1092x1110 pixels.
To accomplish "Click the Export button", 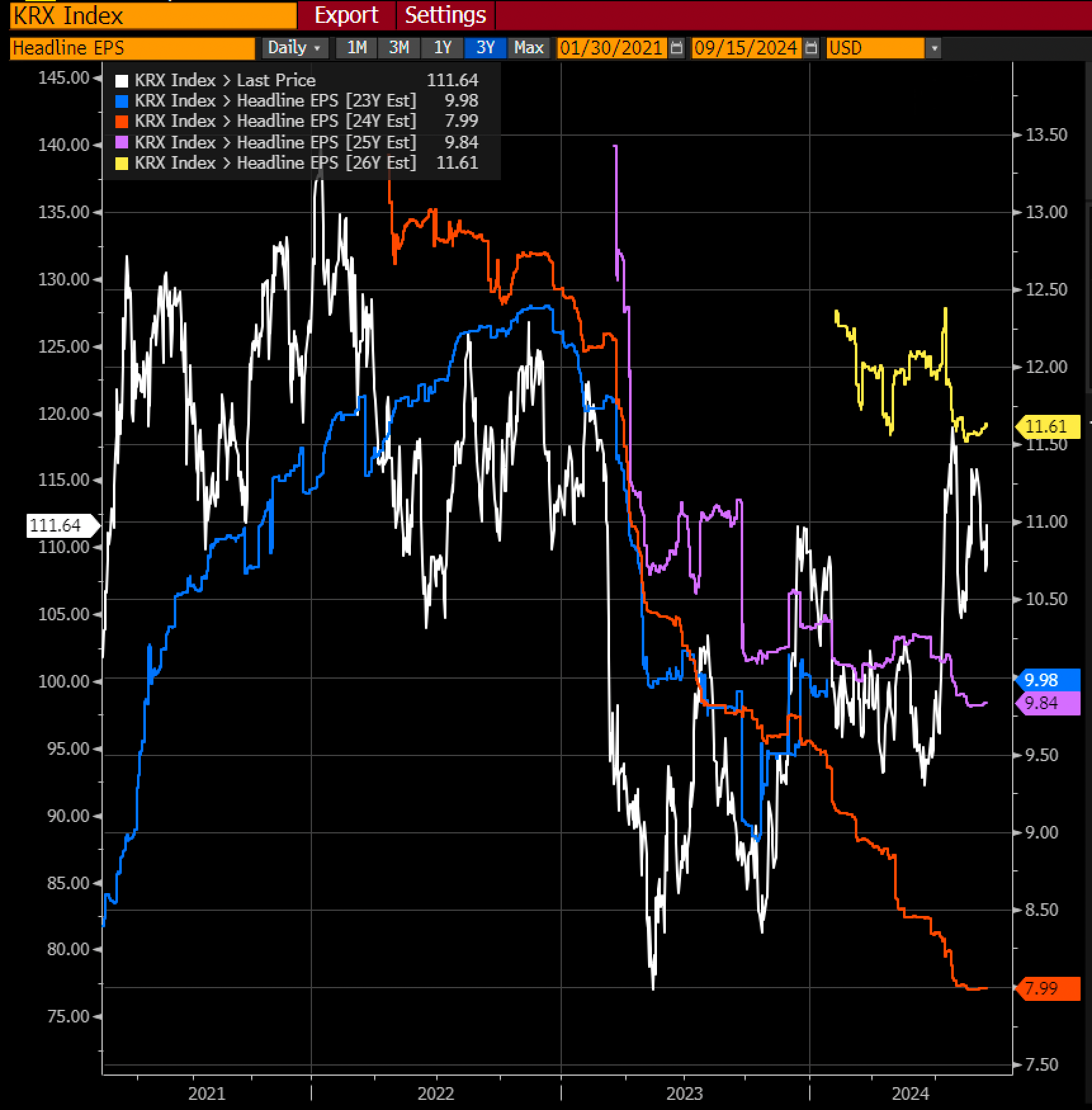I will [346, 15].
